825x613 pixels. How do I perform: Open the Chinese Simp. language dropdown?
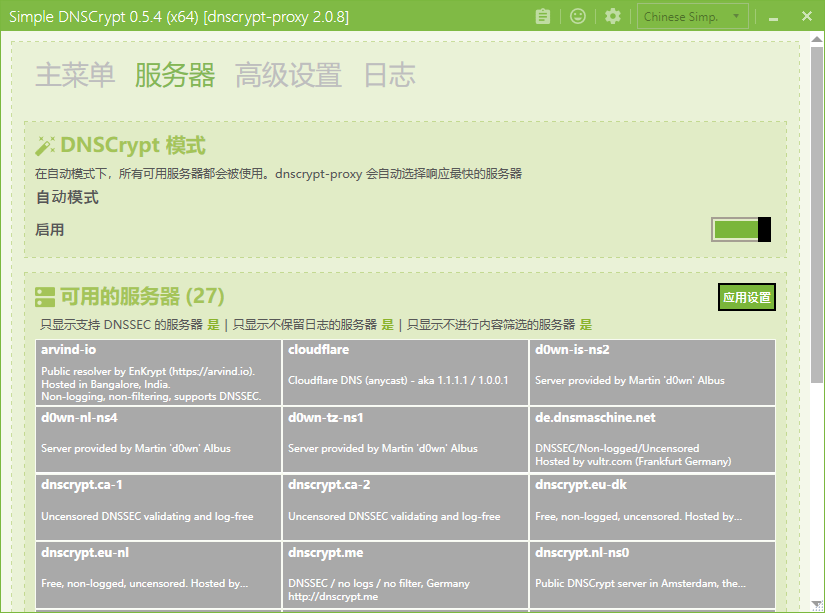(692, 16)
